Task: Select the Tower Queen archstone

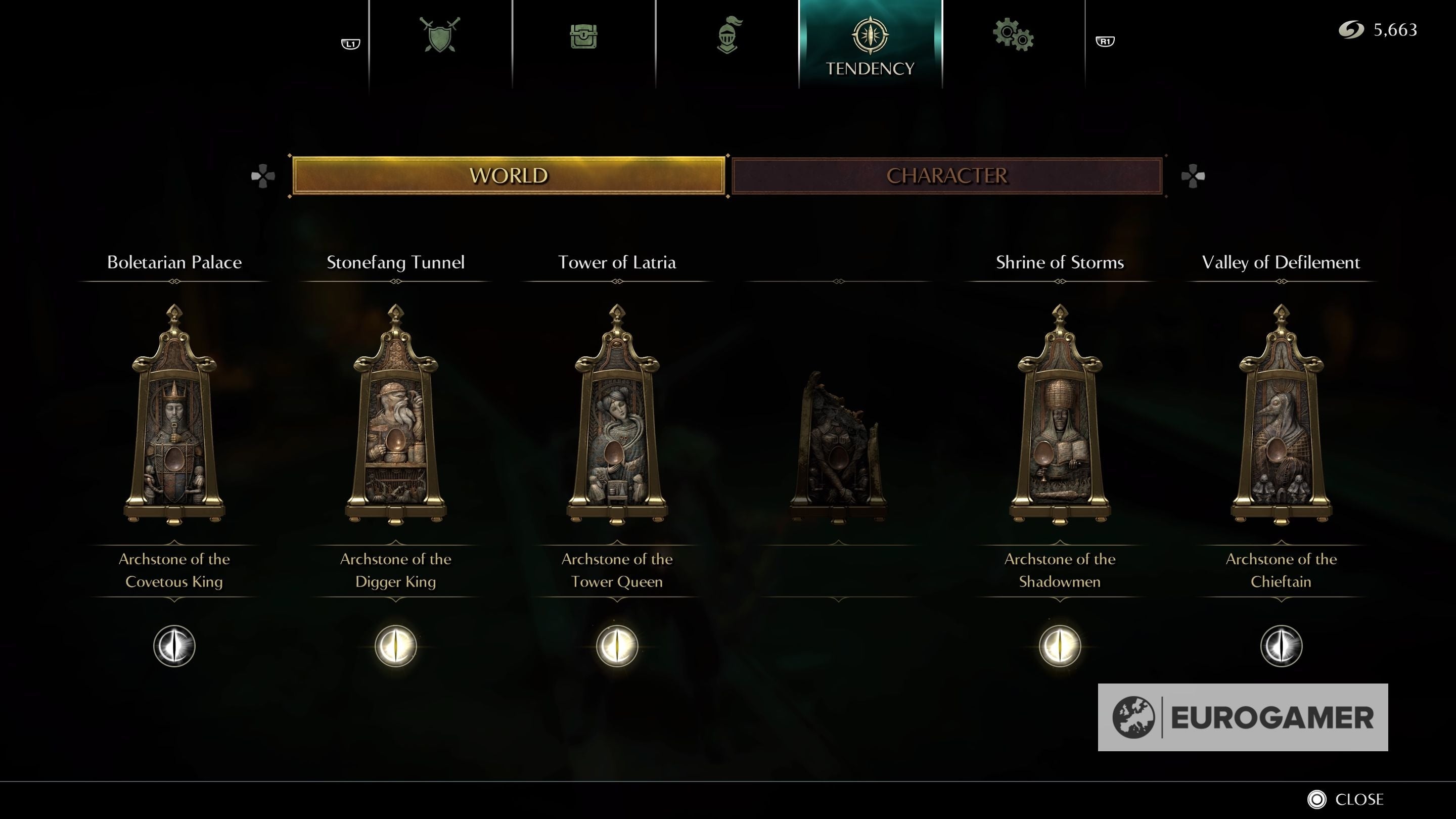Action: tap(617, 415)
